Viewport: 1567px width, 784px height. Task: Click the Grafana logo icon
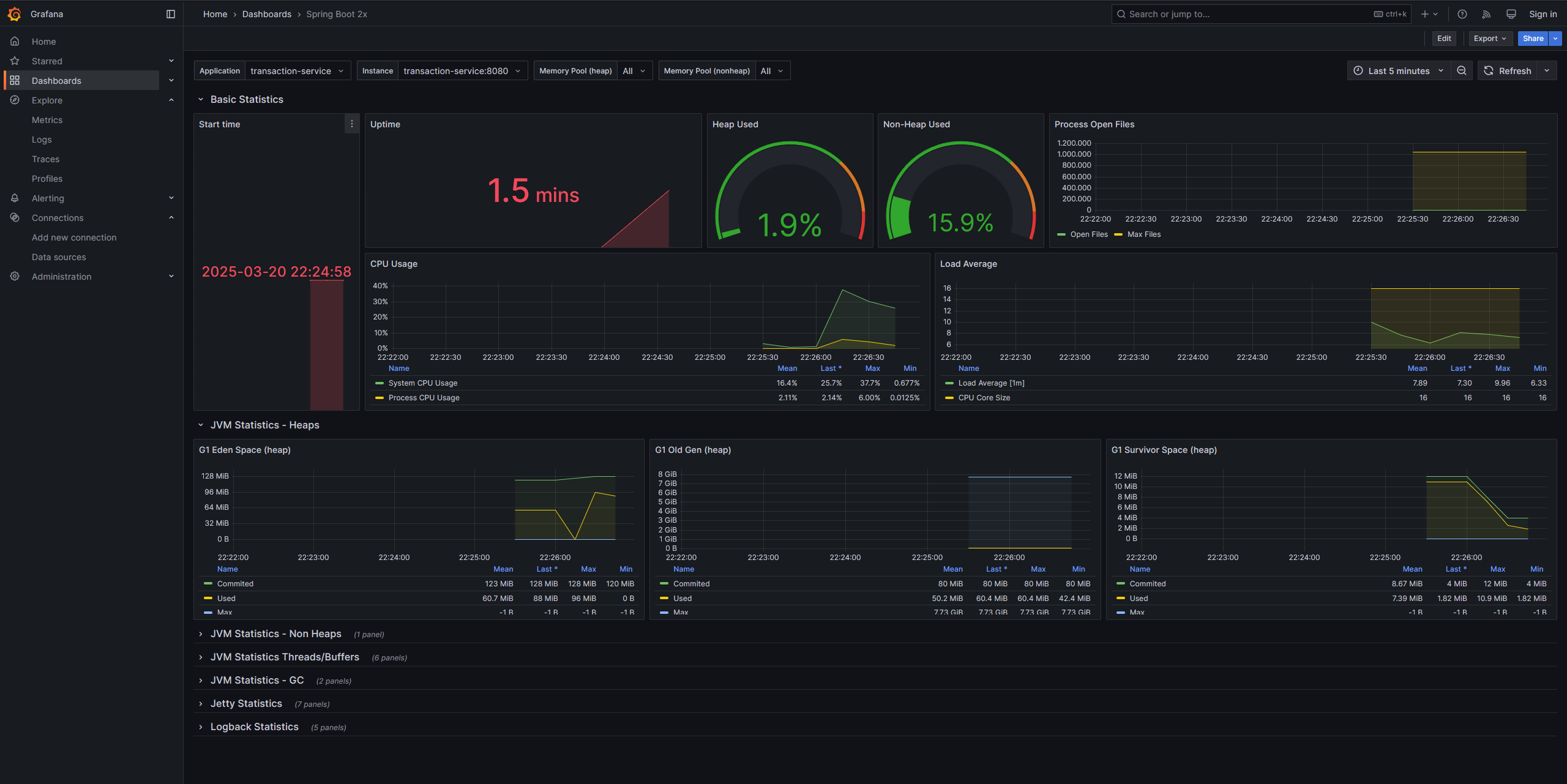point(14,13)
